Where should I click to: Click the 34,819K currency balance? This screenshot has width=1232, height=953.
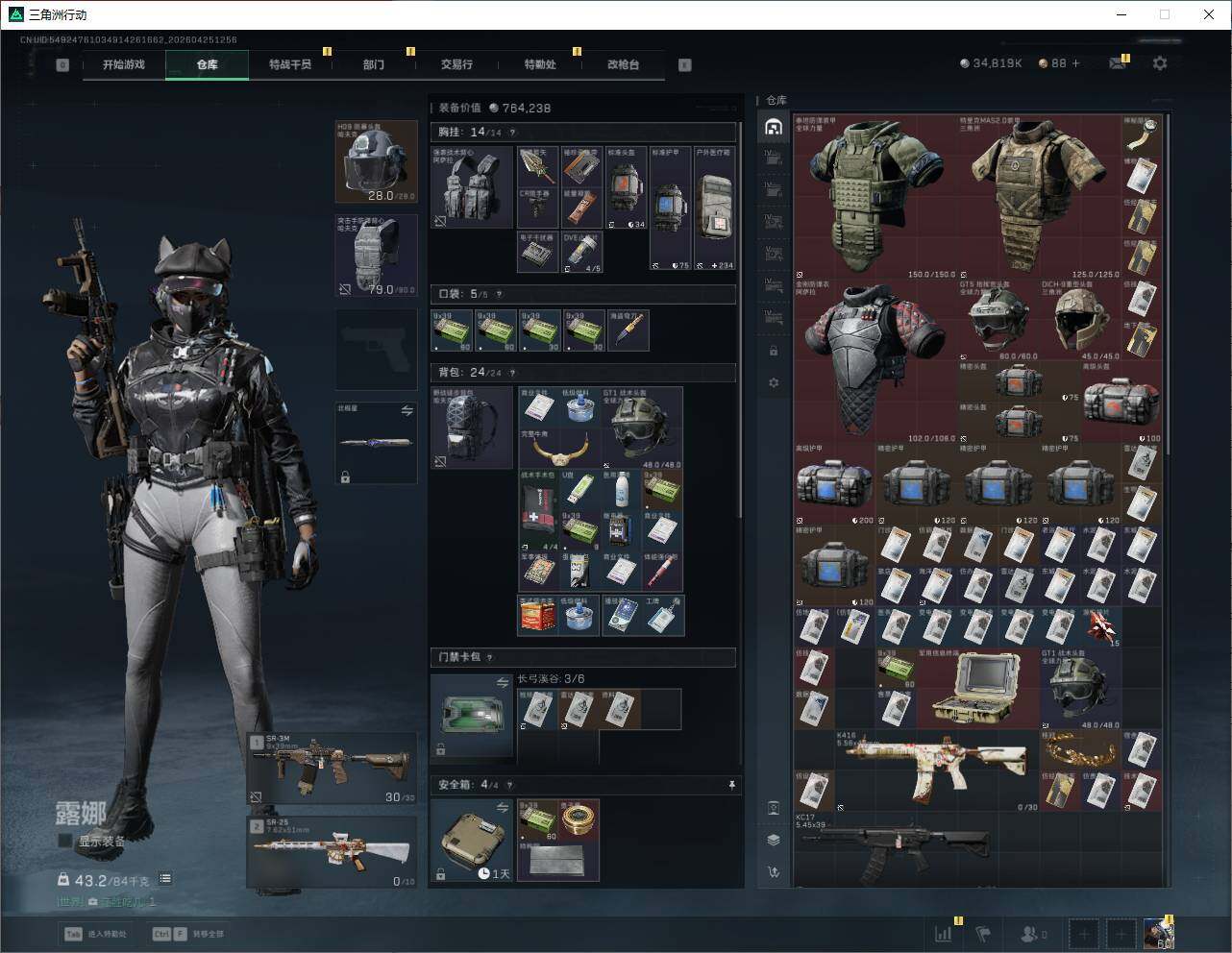click(x=991, y=63)
